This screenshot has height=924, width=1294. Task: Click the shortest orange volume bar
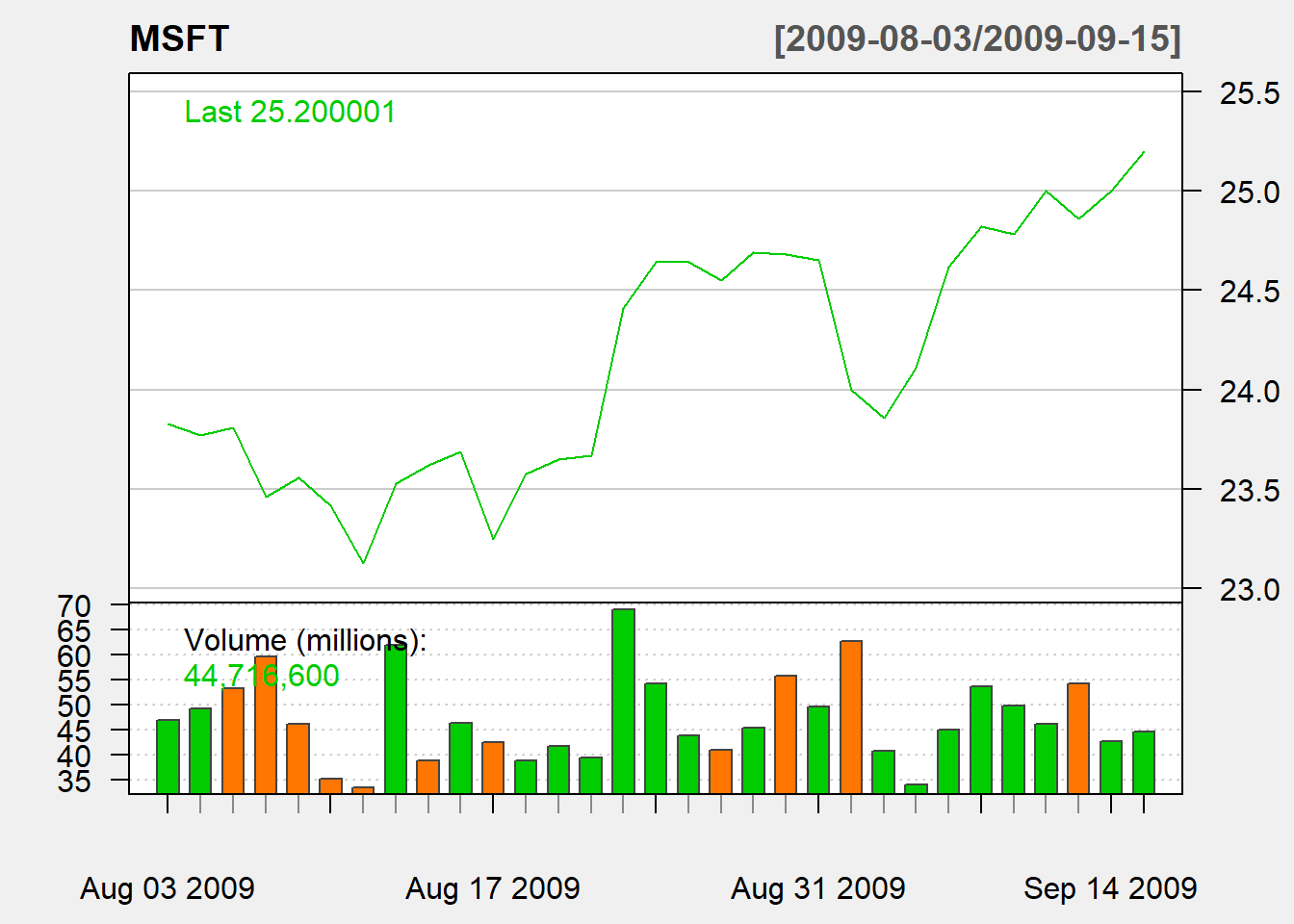click(x=363, y=790)
